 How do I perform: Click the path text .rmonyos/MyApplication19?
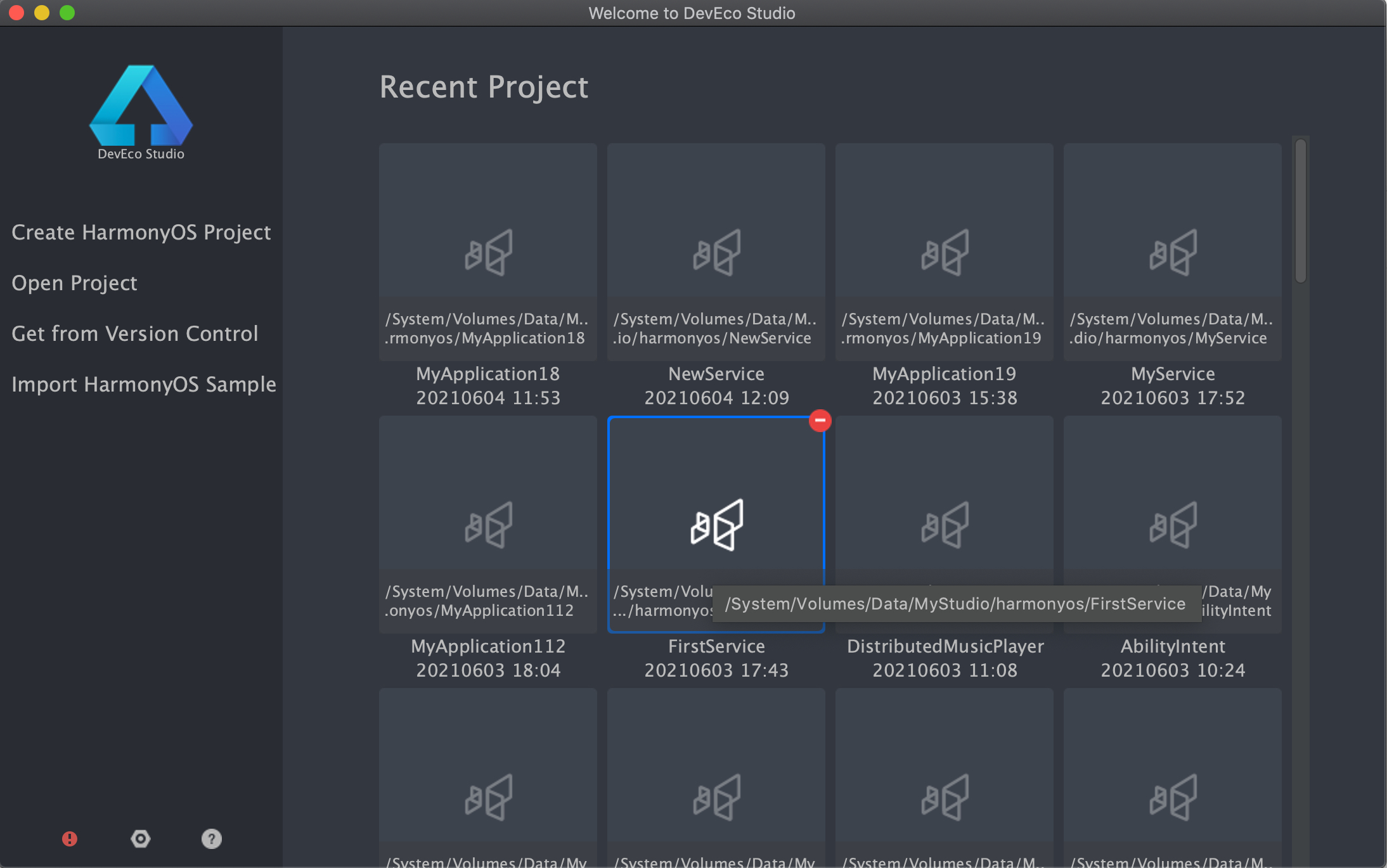point(941,338)
